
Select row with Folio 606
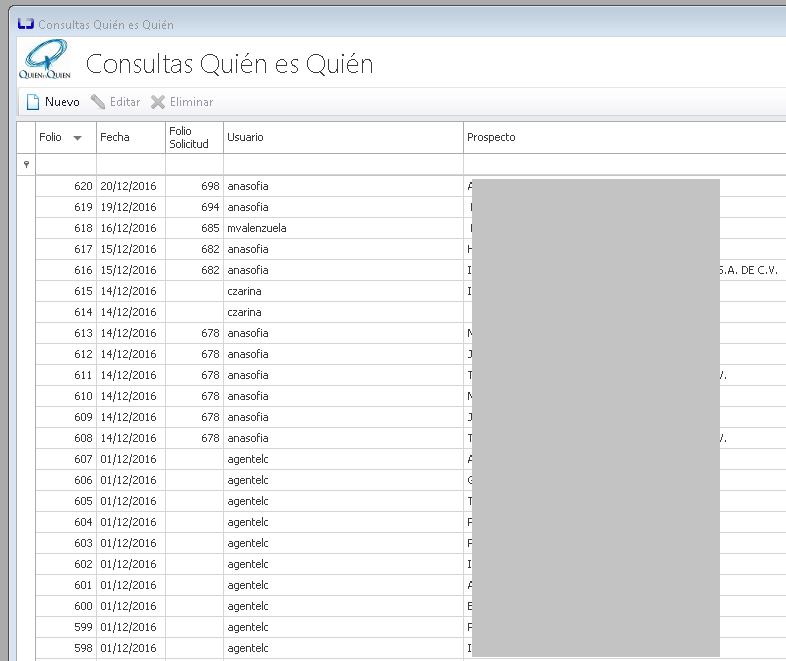(x=411, y=480)
